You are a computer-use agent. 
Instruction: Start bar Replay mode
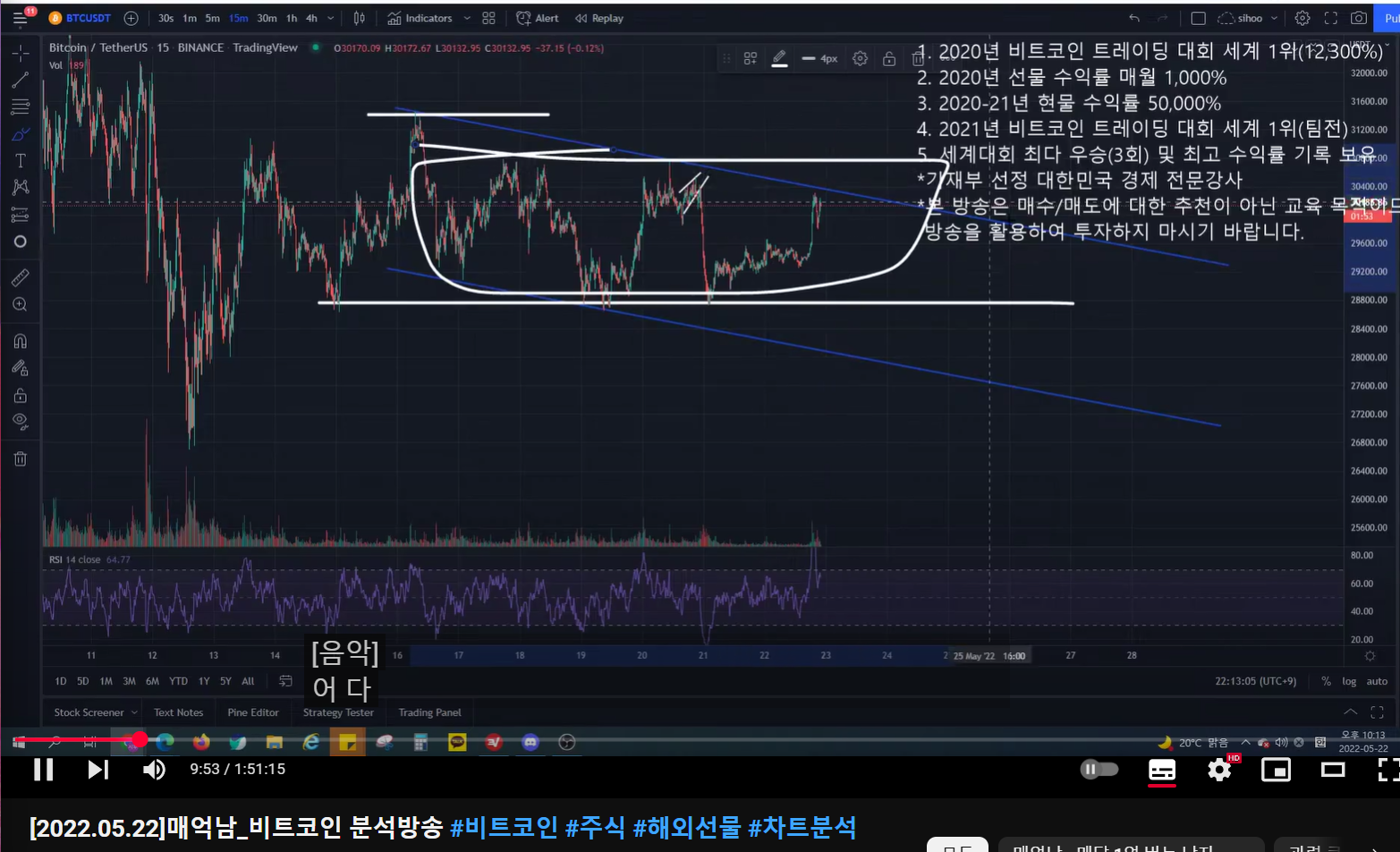pyautogui.click(x=598, y=18)
